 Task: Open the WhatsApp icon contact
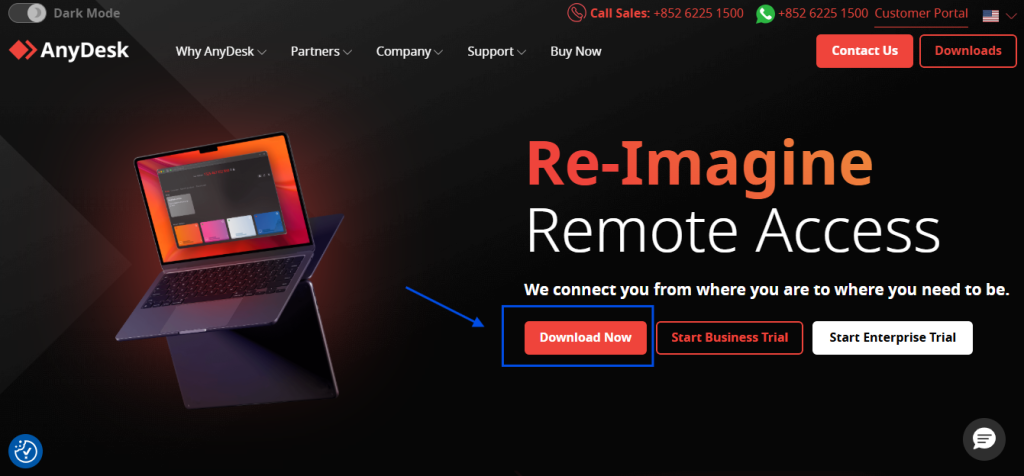[x=765, y=14]
